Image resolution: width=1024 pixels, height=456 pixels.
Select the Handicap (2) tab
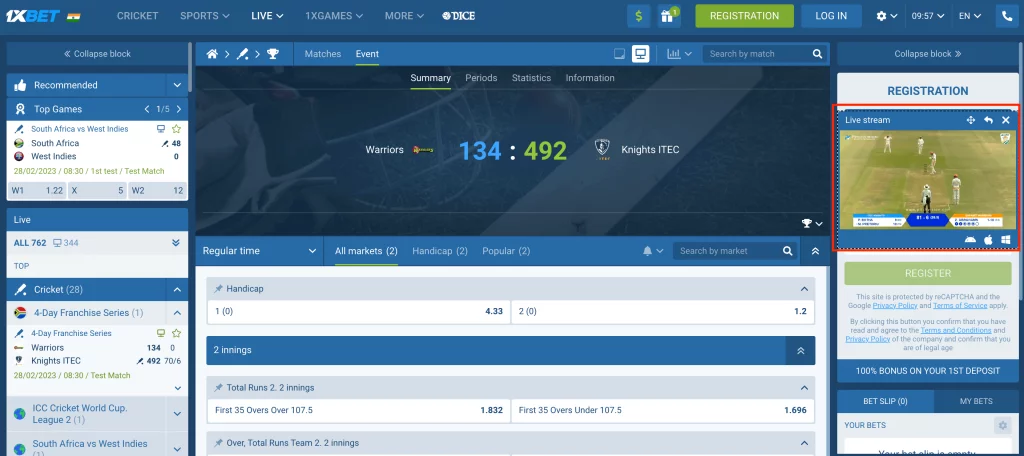[440, 251]
